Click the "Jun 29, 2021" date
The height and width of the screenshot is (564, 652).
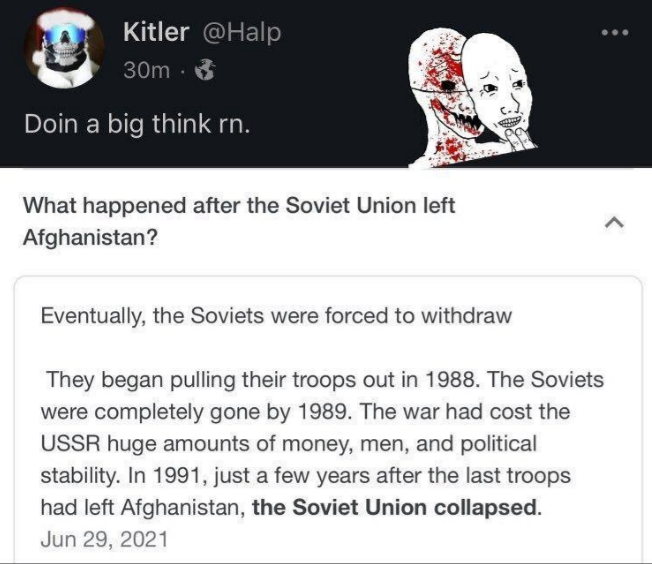pos(104,539)
